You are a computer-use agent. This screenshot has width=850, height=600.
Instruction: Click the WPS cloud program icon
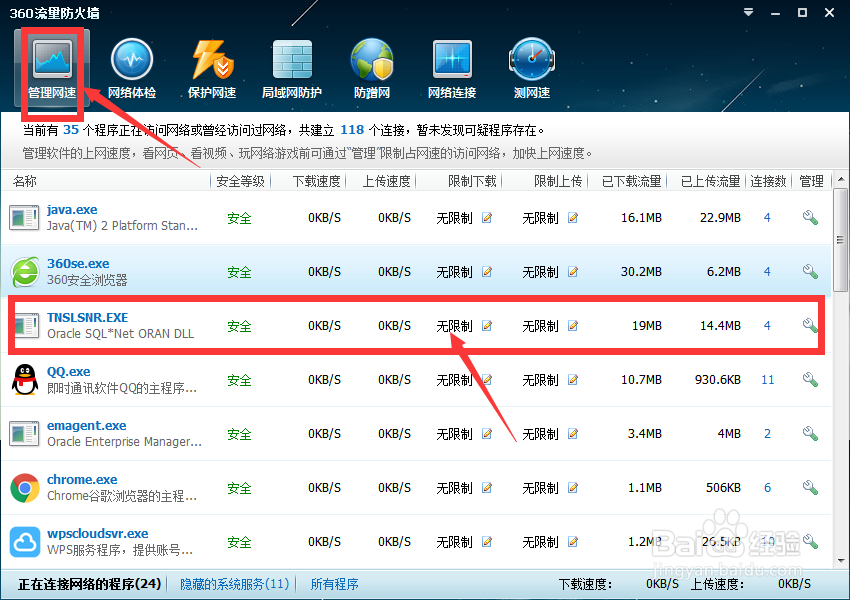(x=25, y=541)
